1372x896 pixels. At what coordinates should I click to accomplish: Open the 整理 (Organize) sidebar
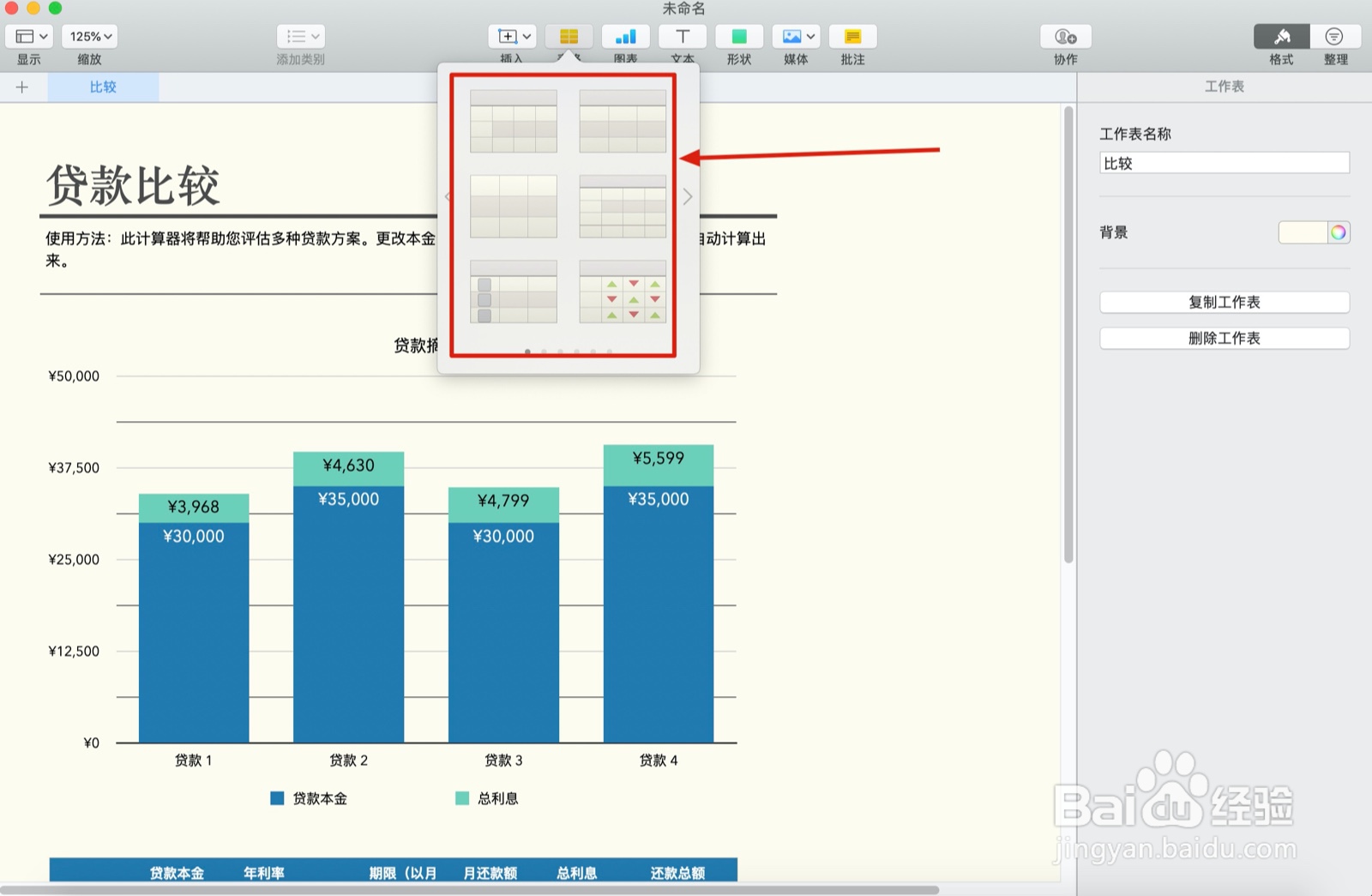point(1335,37)
